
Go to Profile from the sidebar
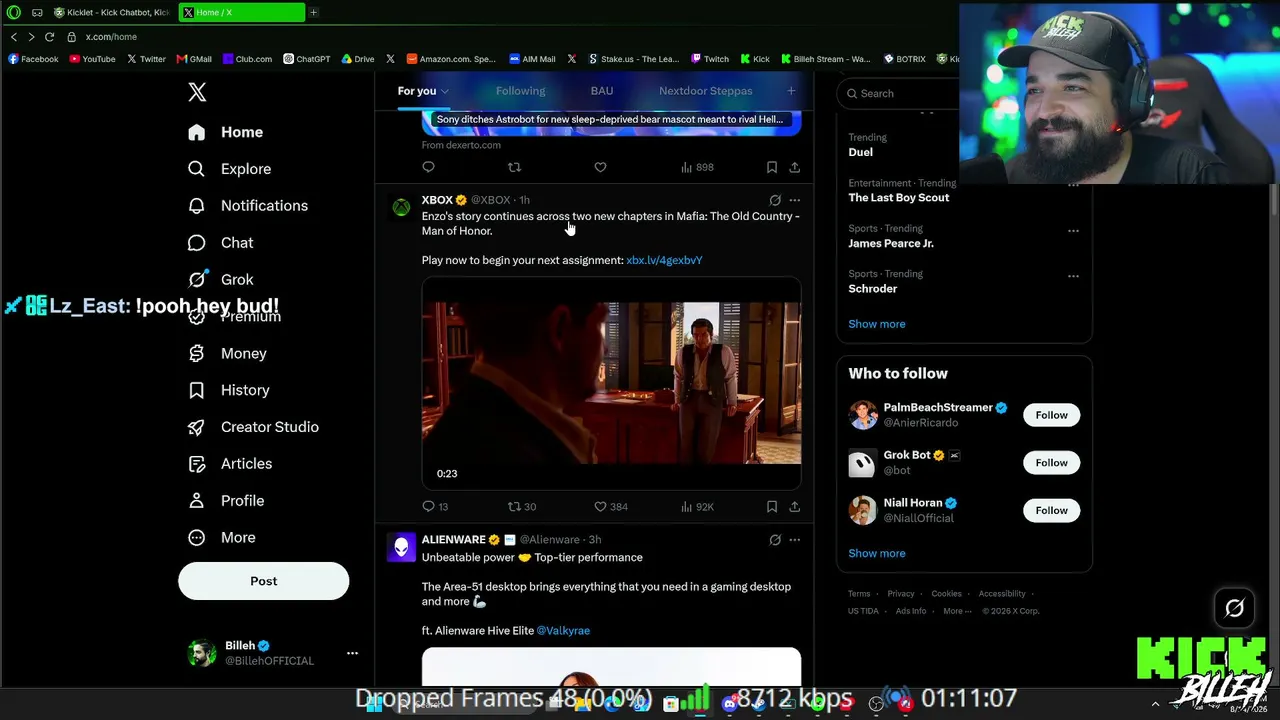(x=226, y=501)
